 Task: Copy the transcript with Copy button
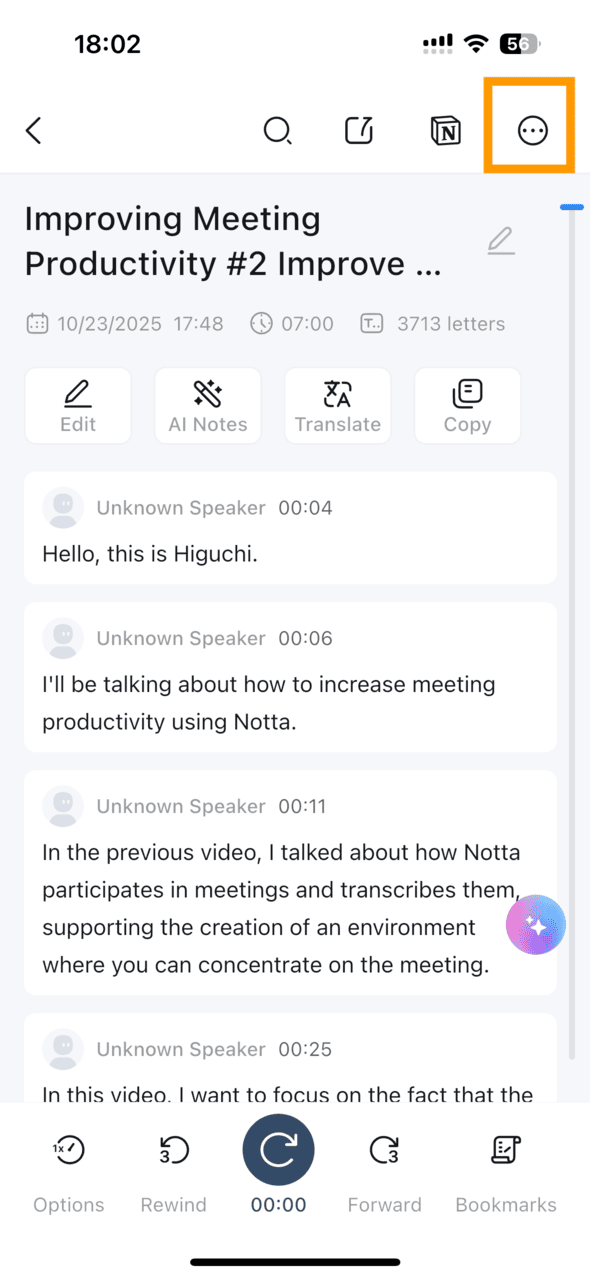click(468, 406)
